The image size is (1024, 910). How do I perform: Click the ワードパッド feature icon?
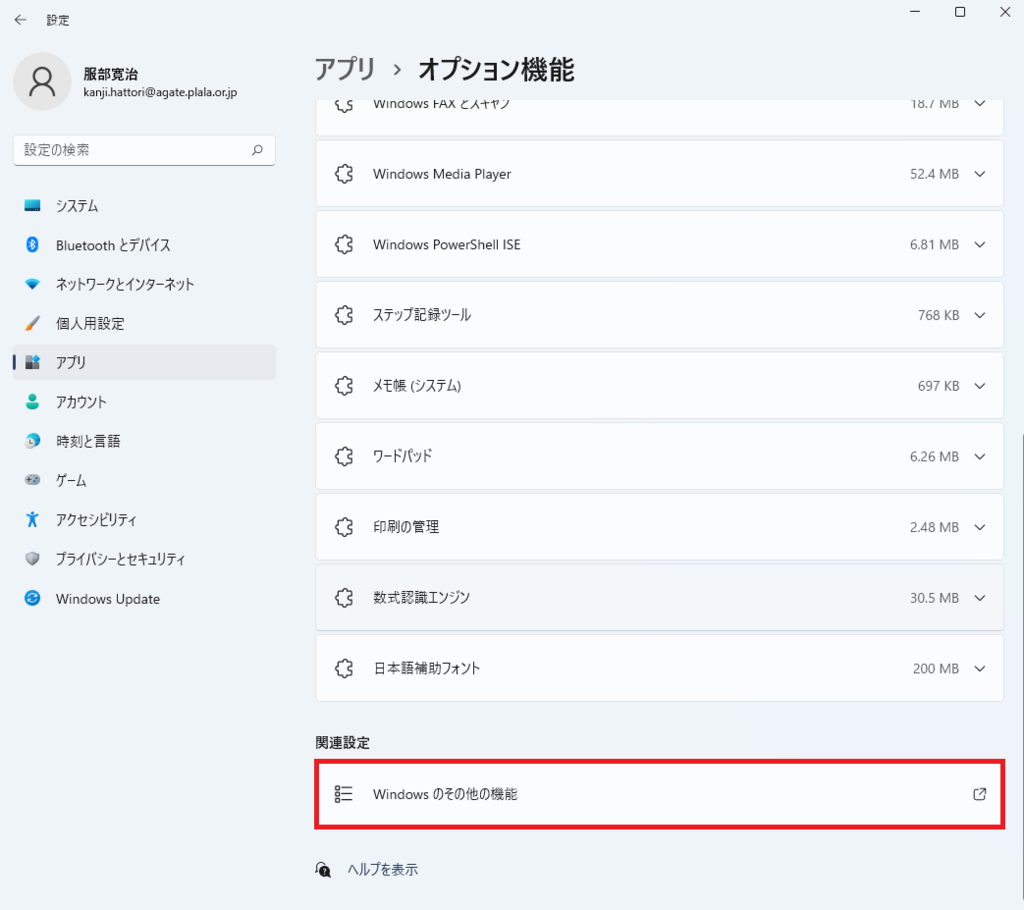(x=344, y=456)
